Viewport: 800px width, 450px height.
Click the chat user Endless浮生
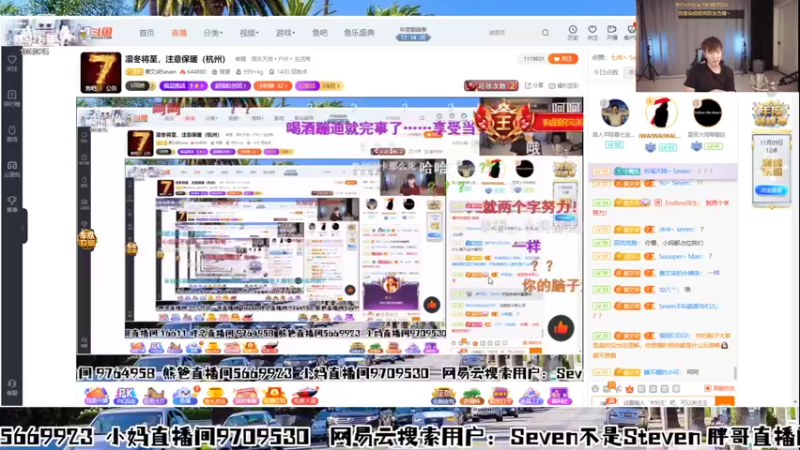pos(681,203)
